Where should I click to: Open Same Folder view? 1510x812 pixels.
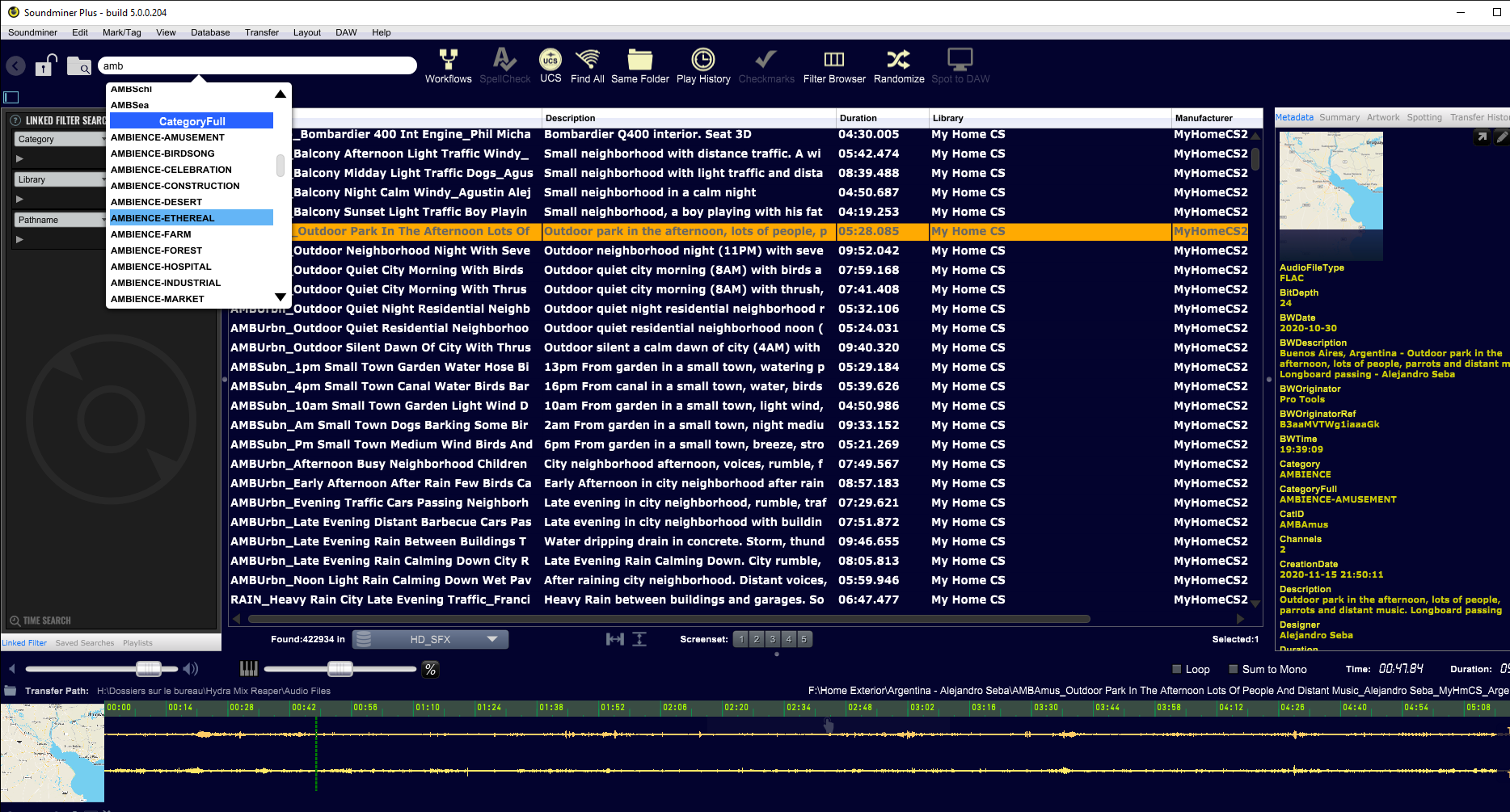[639, 65]
